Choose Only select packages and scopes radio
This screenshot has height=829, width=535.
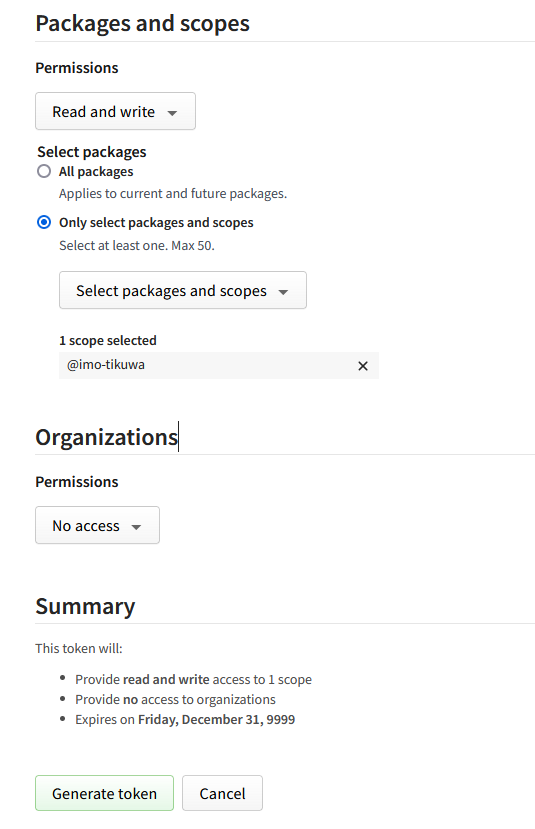[x=44, y=222]
